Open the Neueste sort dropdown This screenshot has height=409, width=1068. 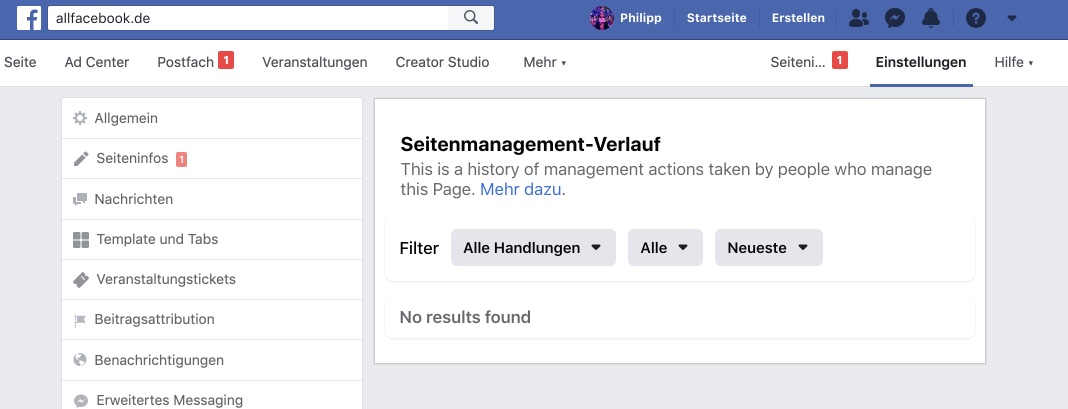click(x=768, y=247)
